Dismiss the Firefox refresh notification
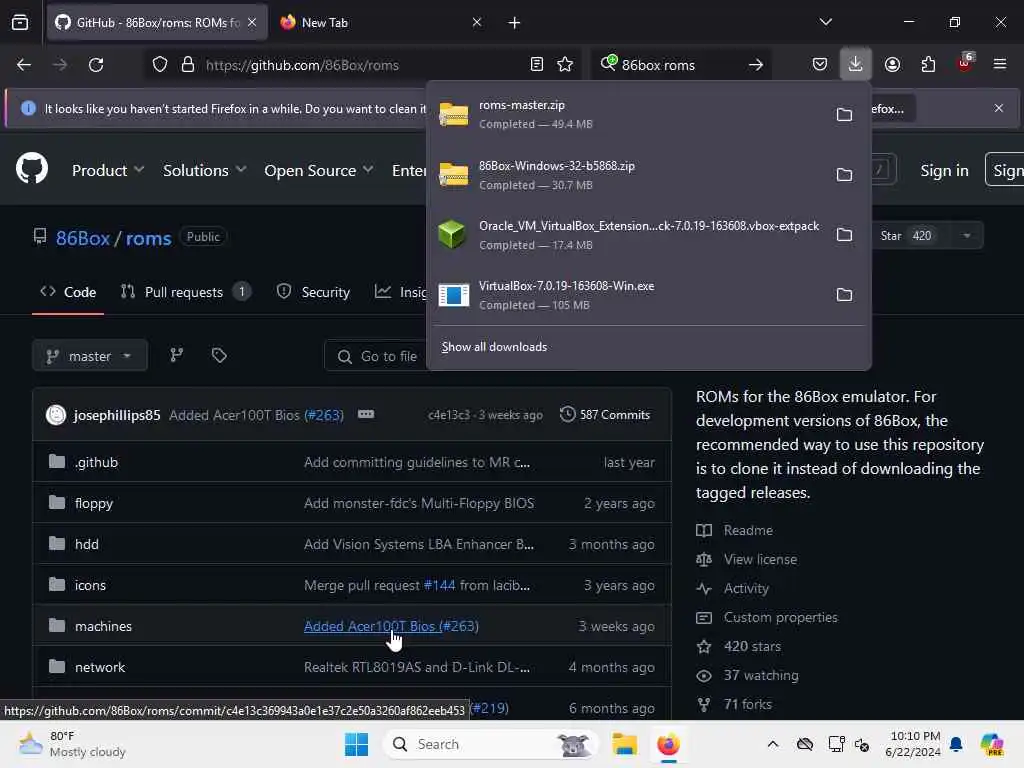Viewport: 1024px width, 768px height. click(x=999, y=108)
